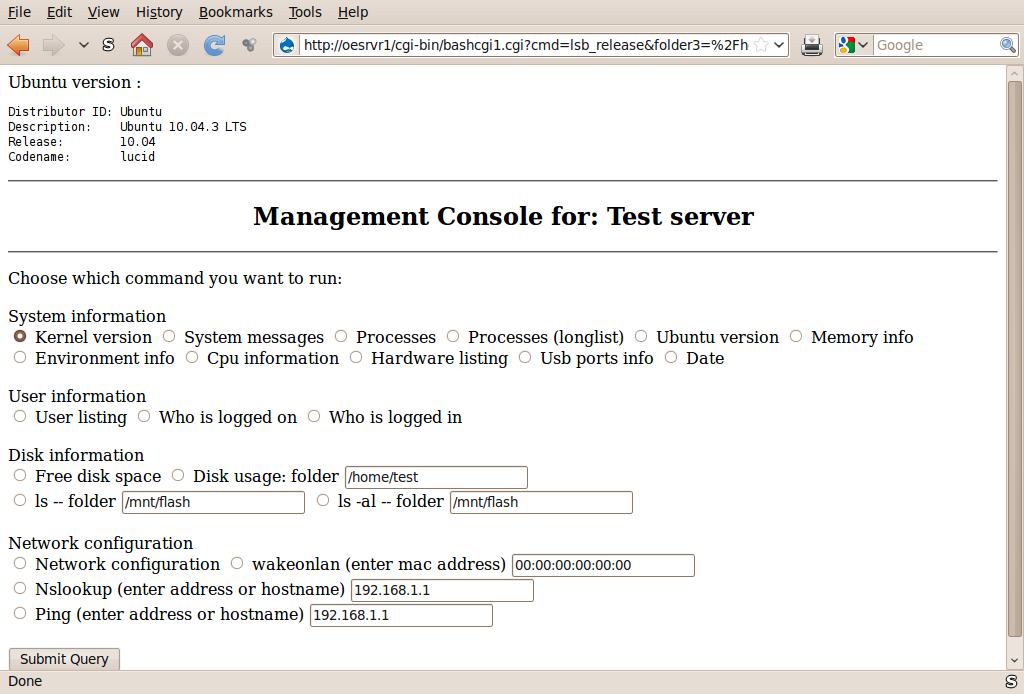Image resolution: width=1024 pixels, height=694 pixels.
Task: Open the back/forward history dropdown arrow
Action: pos(84,45)
